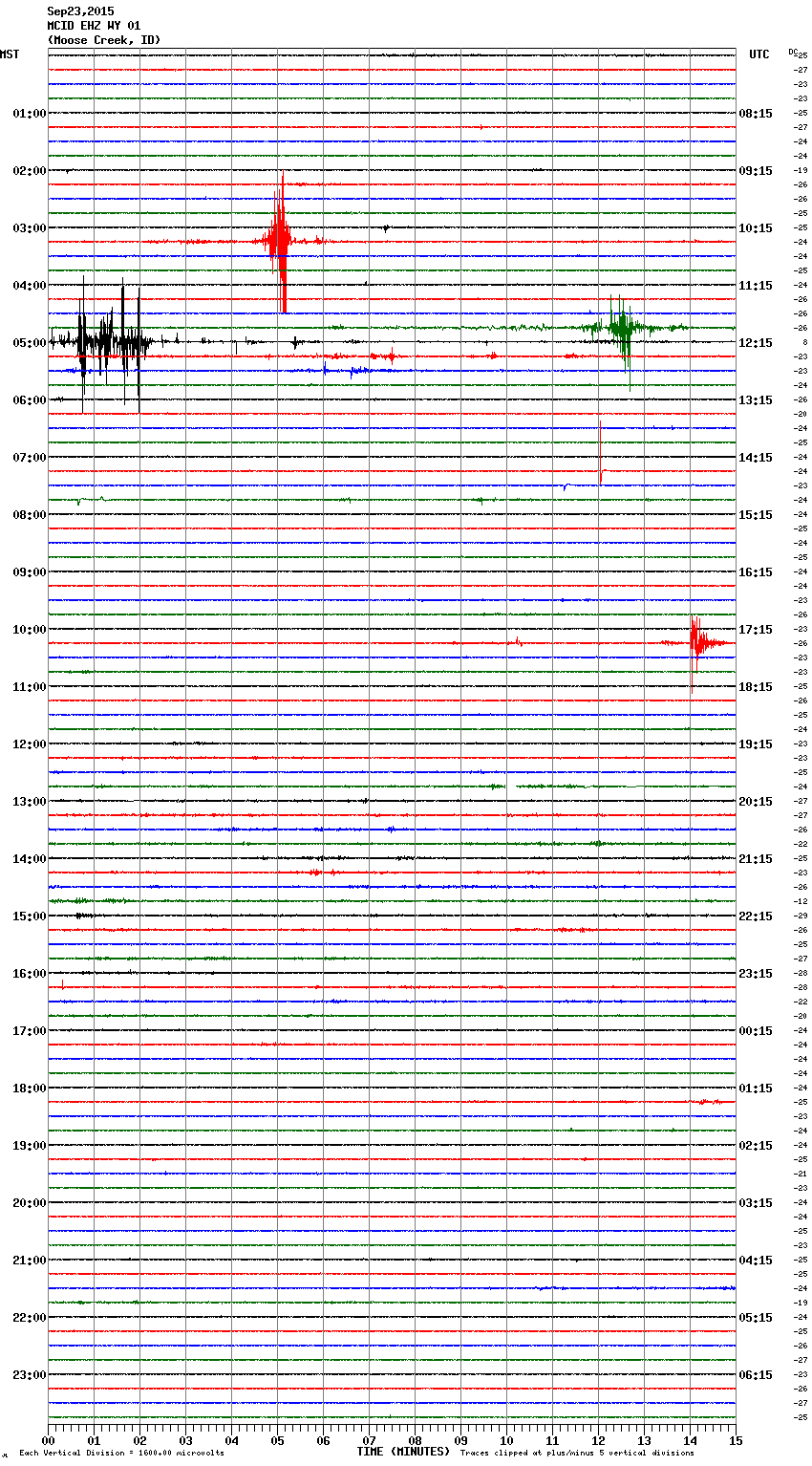Click the MST timezone label
The image size is (812, 1466).
tap(10, 54)
